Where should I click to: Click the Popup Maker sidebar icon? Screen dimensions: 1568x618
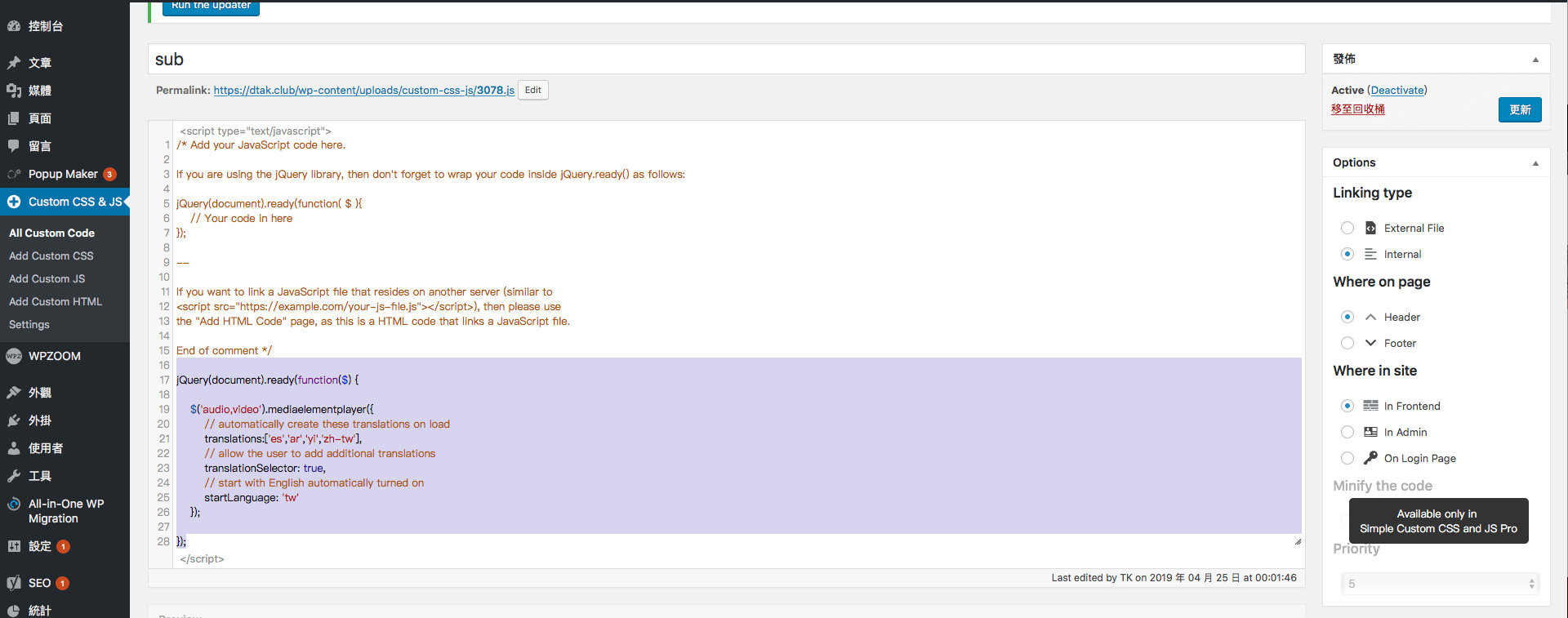(14, 174)
